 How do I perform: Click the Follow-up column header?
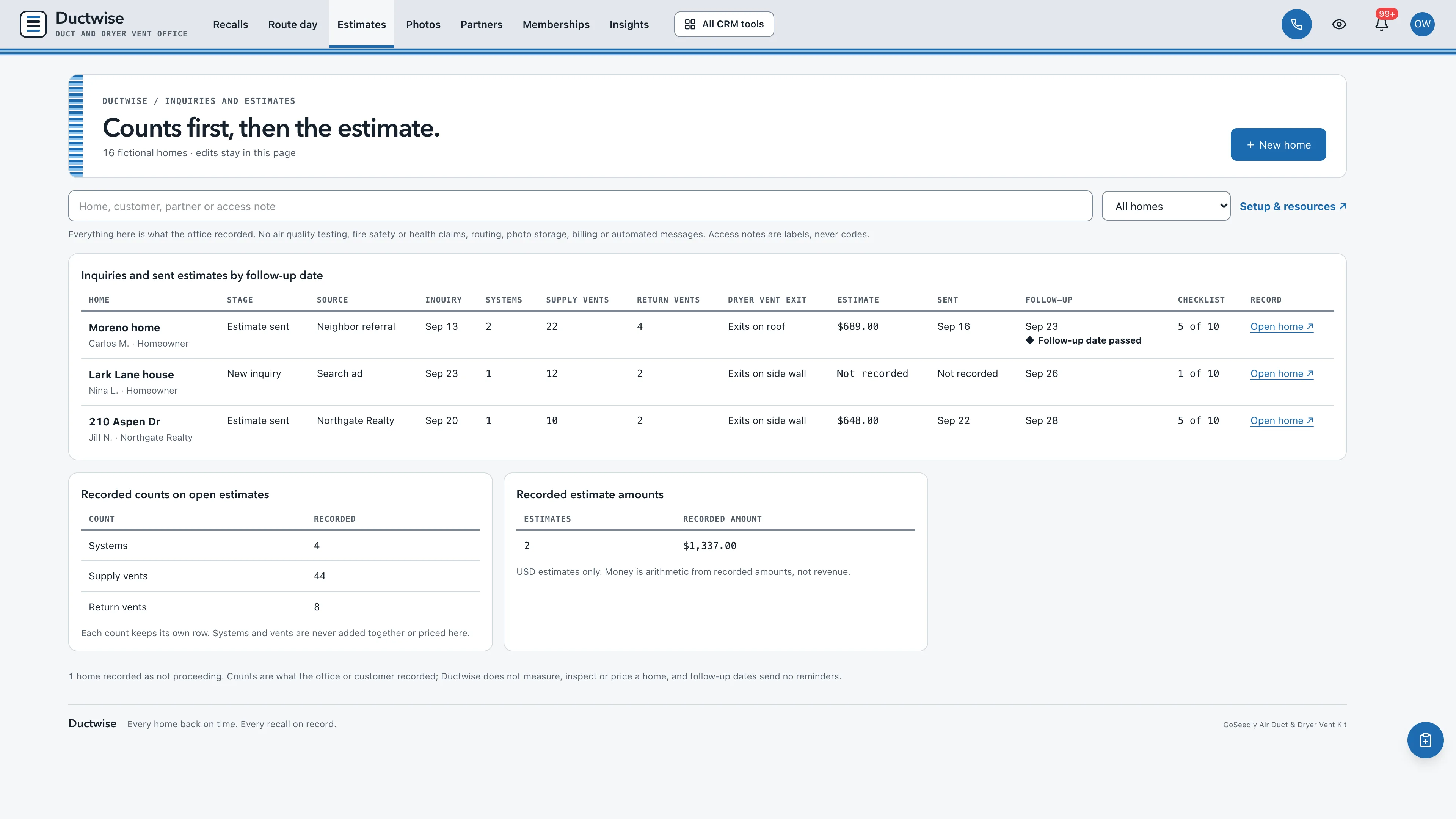[x=1048, y=300]
